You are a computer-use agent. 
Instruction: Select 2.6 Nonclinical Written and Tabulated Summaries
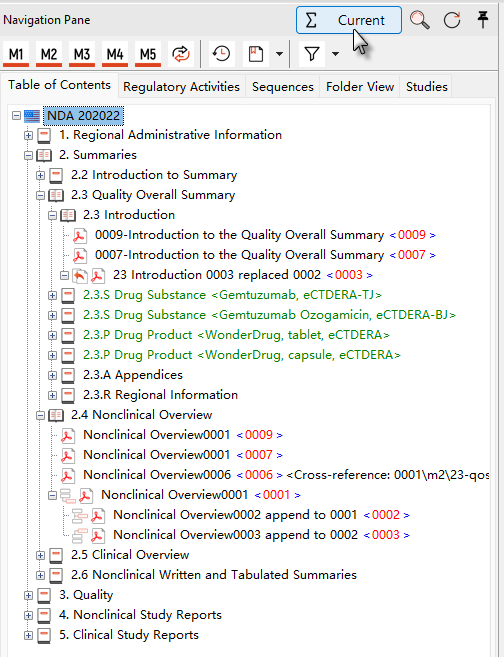click(214, 575)
